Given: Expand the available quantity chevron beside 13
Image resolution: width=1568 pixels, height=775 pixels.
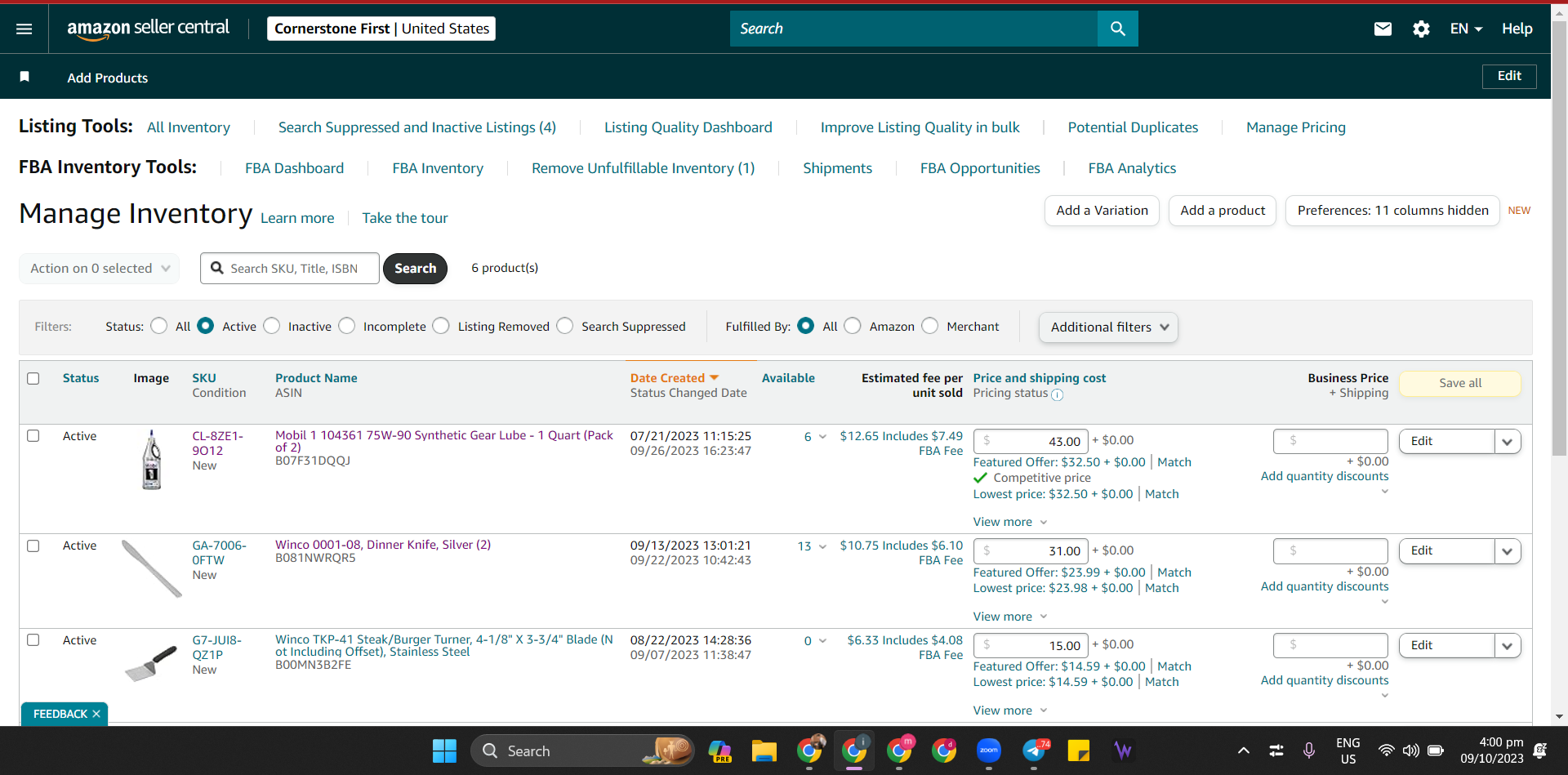Looking at the screenshot, I should [x=822, y=546].
